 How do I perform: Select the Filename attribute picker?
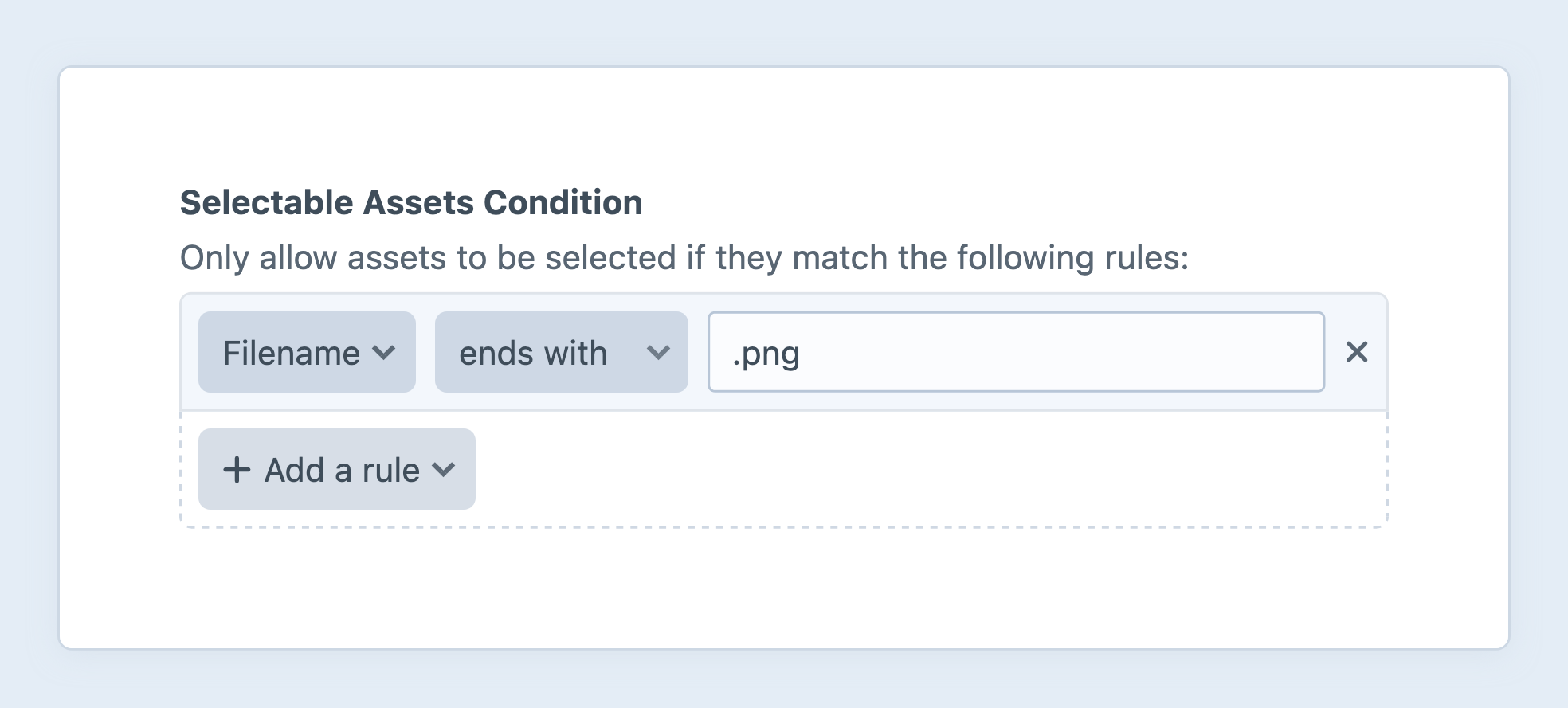(306, 352)
